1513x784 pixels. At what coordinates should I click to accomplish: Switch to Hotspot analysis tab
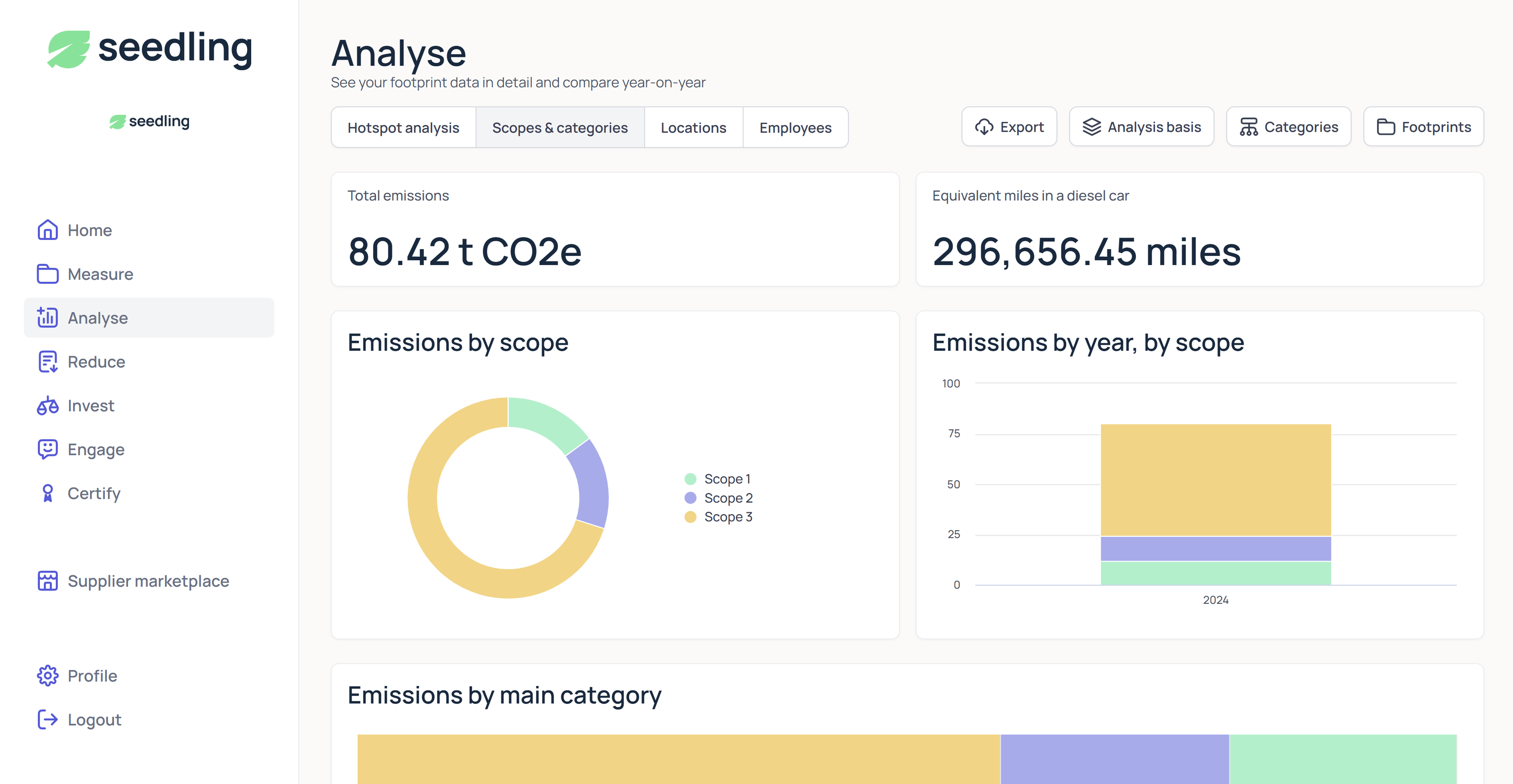pyautogui.click(x=403, y=128)
